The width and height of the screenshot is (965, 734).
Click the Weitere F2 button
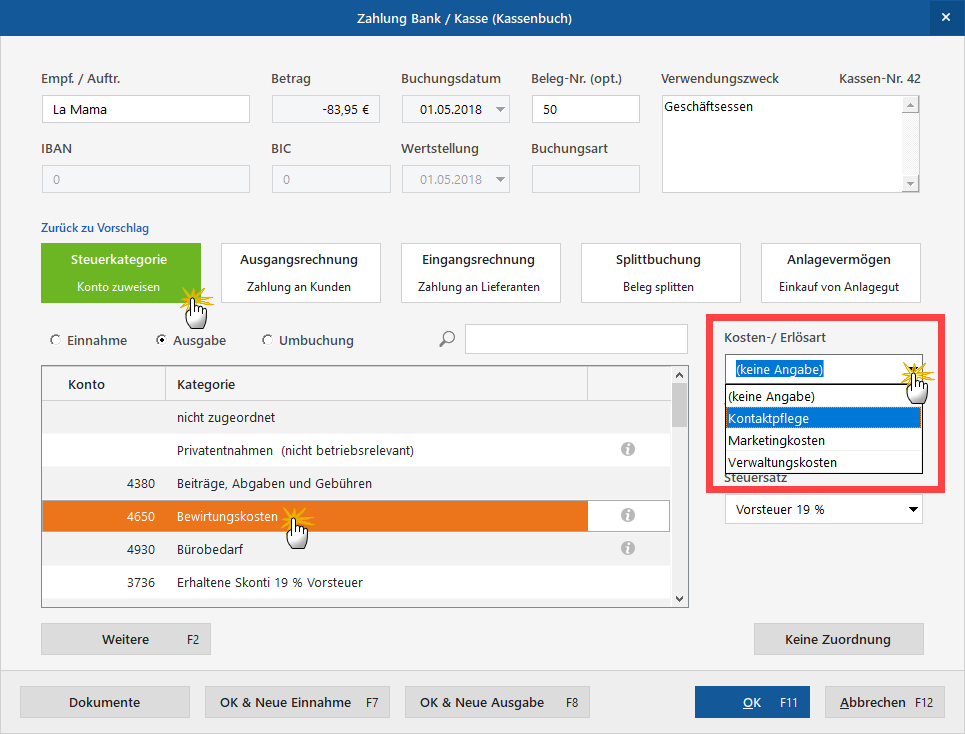[x=126, y=639]
